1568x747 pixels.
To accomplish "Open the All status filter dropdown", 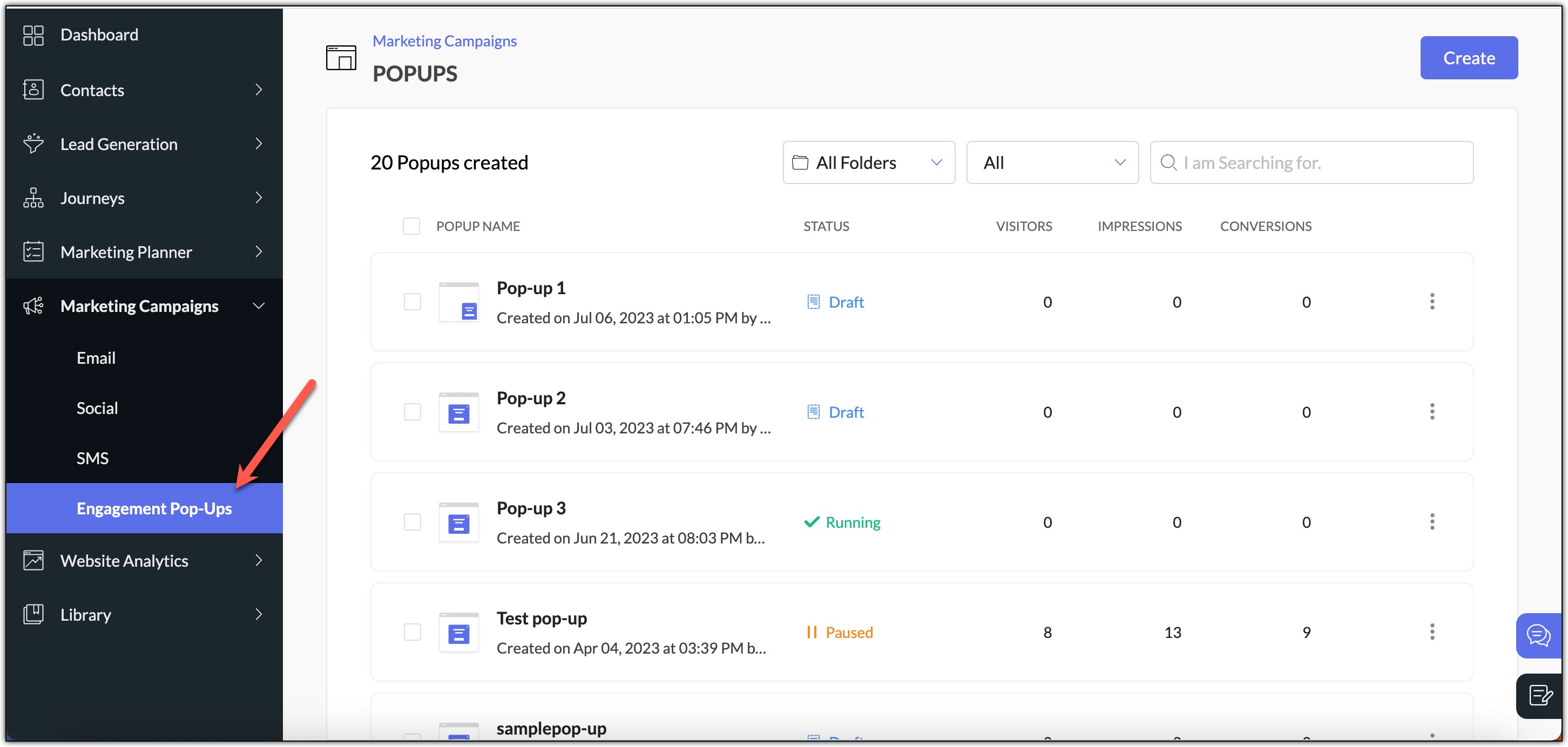I will [1052, 162].
